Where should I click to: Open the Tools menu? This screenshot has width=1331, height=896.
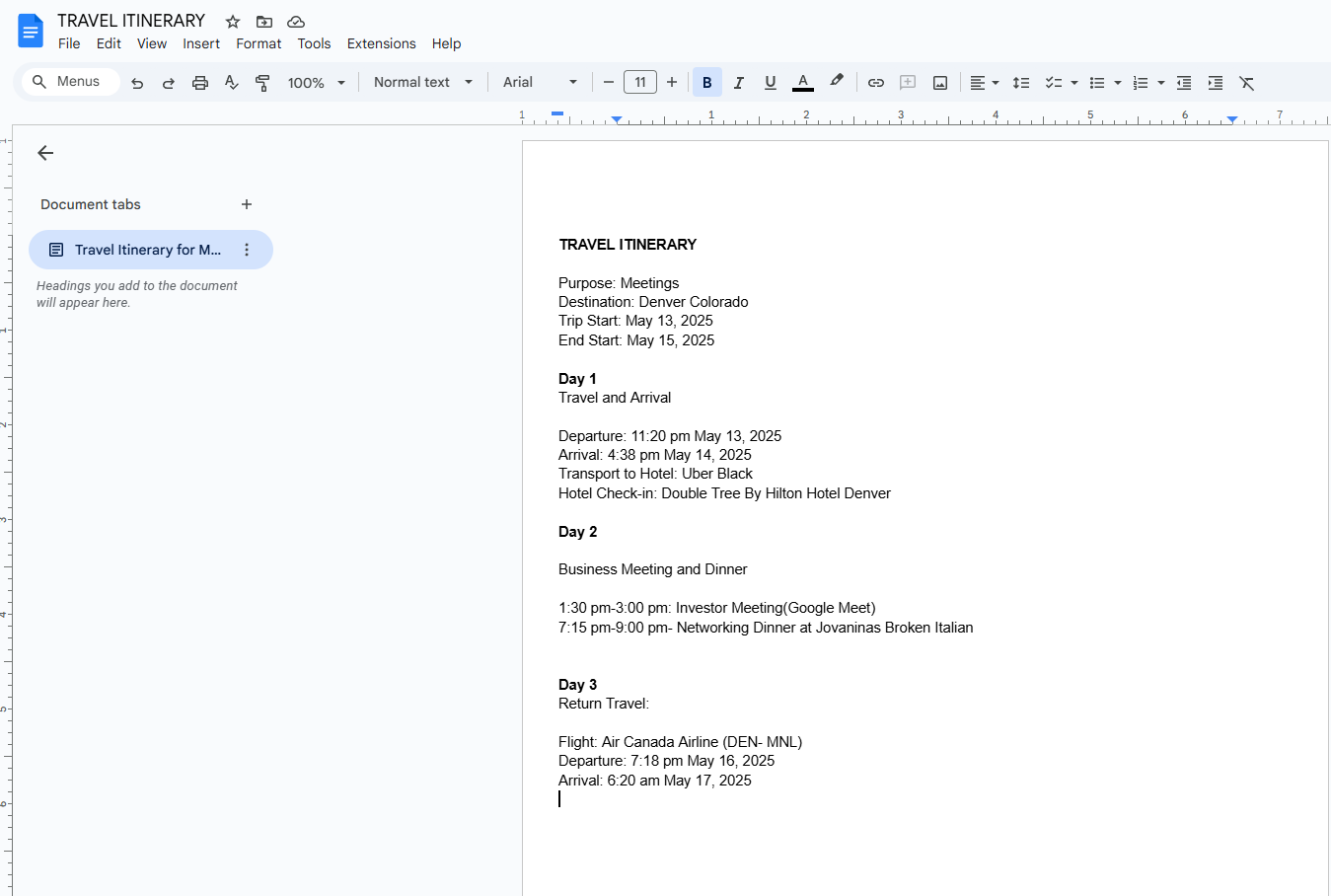[x=314, y=43]
